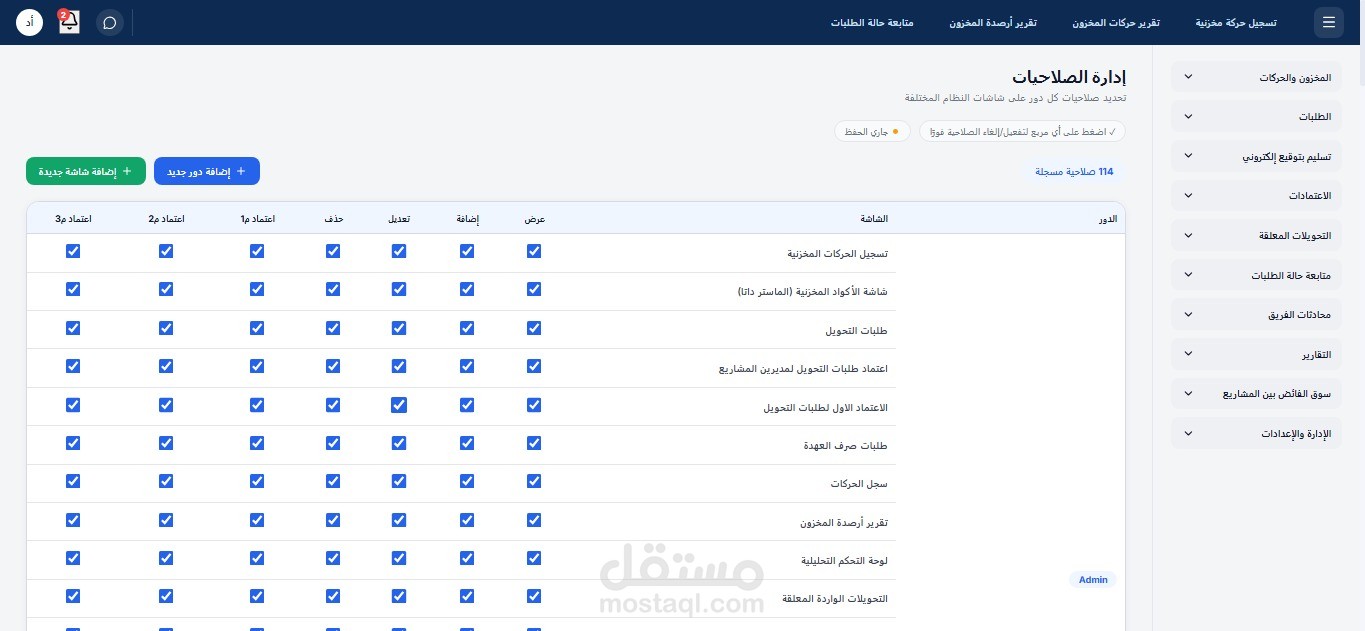The height and width of the screenshot is (631, 1365).
Task: Toggle عرض checkbox for لوحة التحكم التحليلية
Action: coord(534,558)
